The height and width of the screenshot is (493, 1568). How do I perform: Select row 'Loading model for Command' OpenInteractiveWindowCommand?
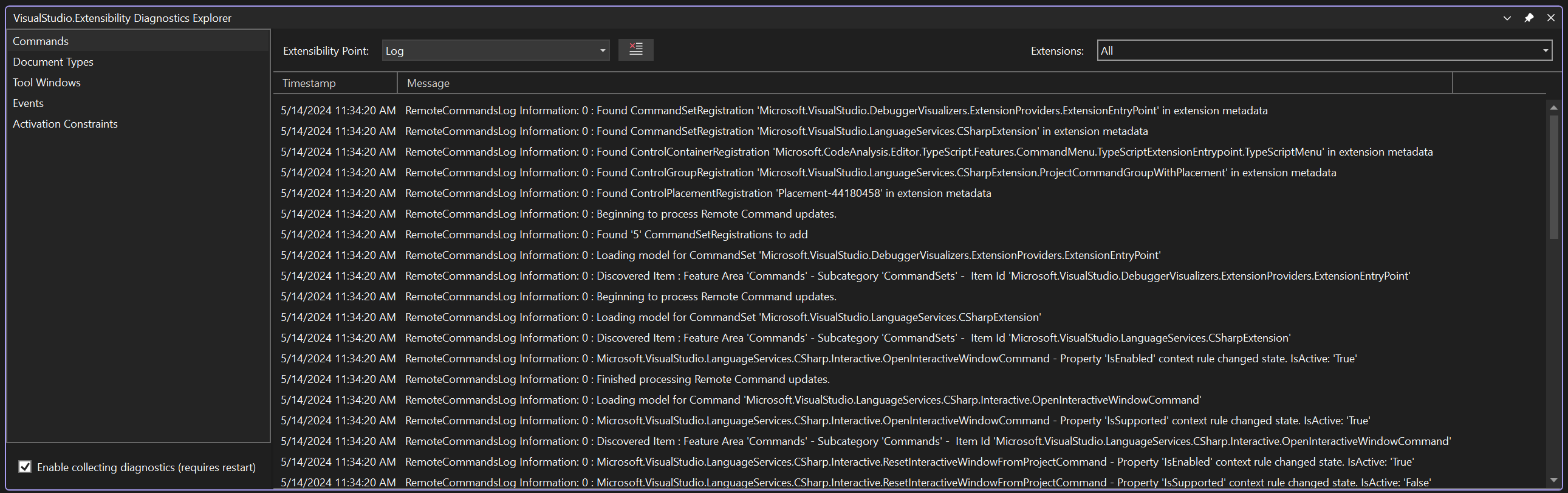coord(909,400)
